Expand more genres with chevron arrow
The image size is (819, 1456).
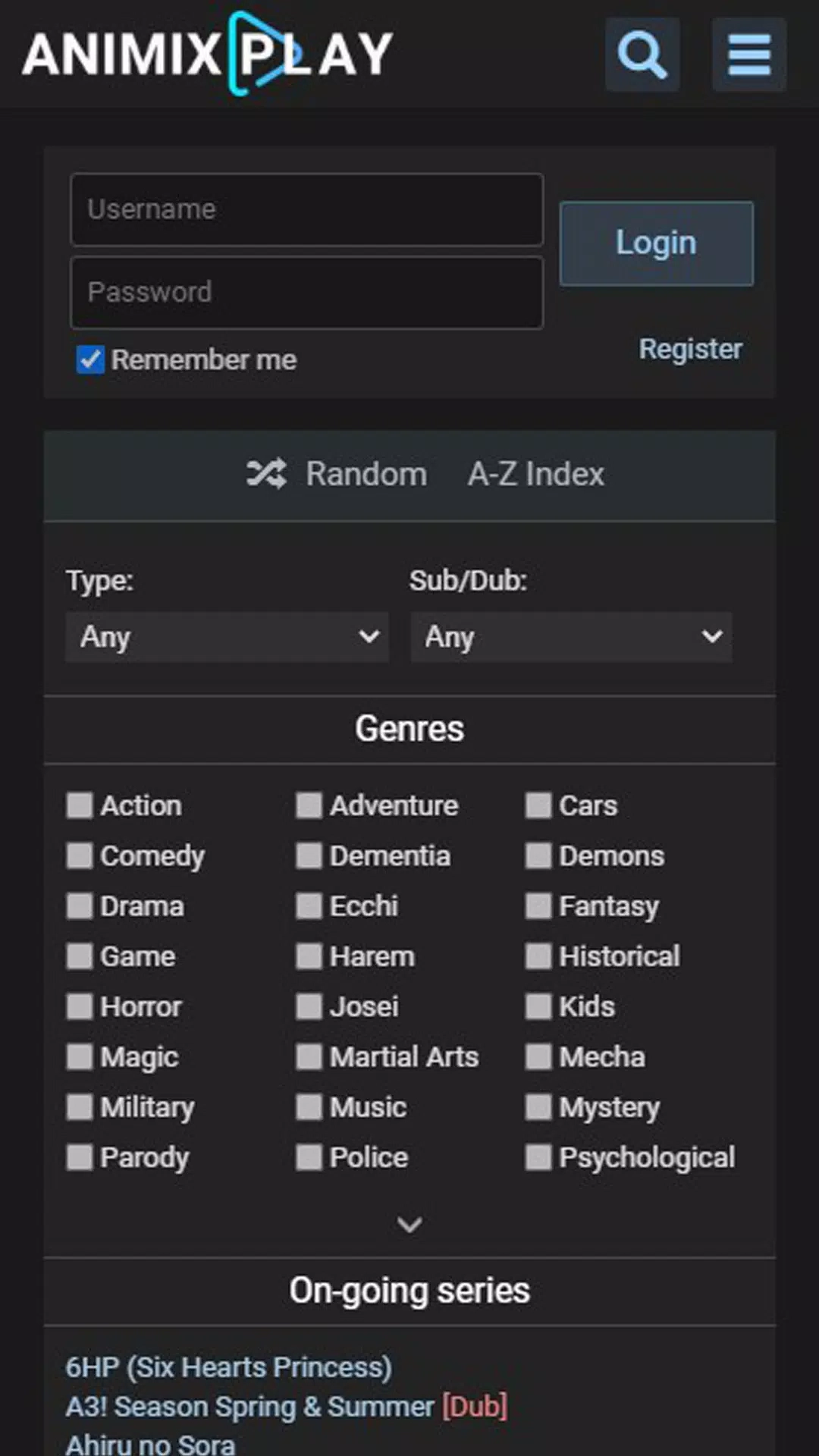[409, 1224]
